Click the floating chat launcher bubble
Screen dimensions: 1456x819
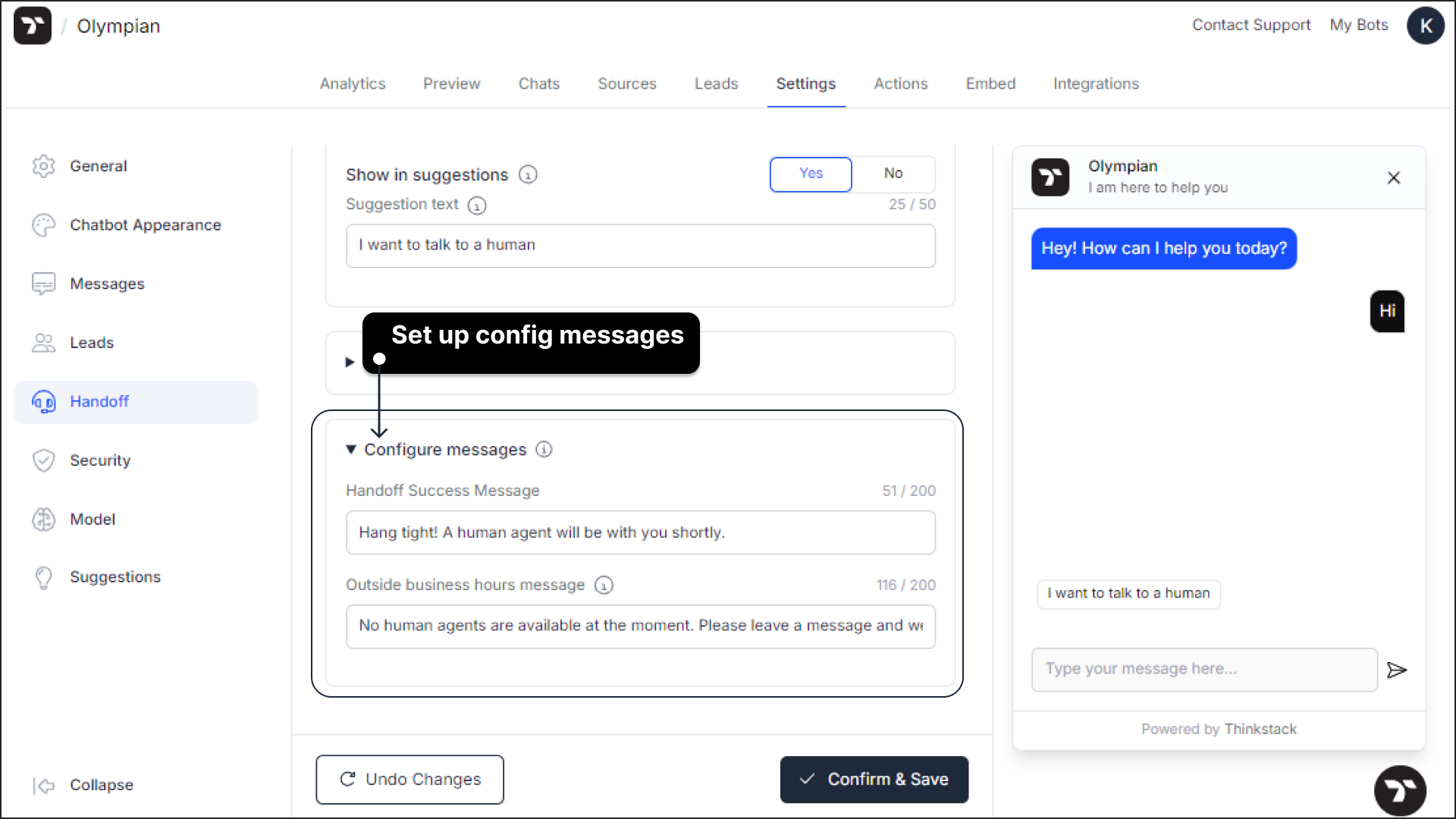tap(1400, 790)
